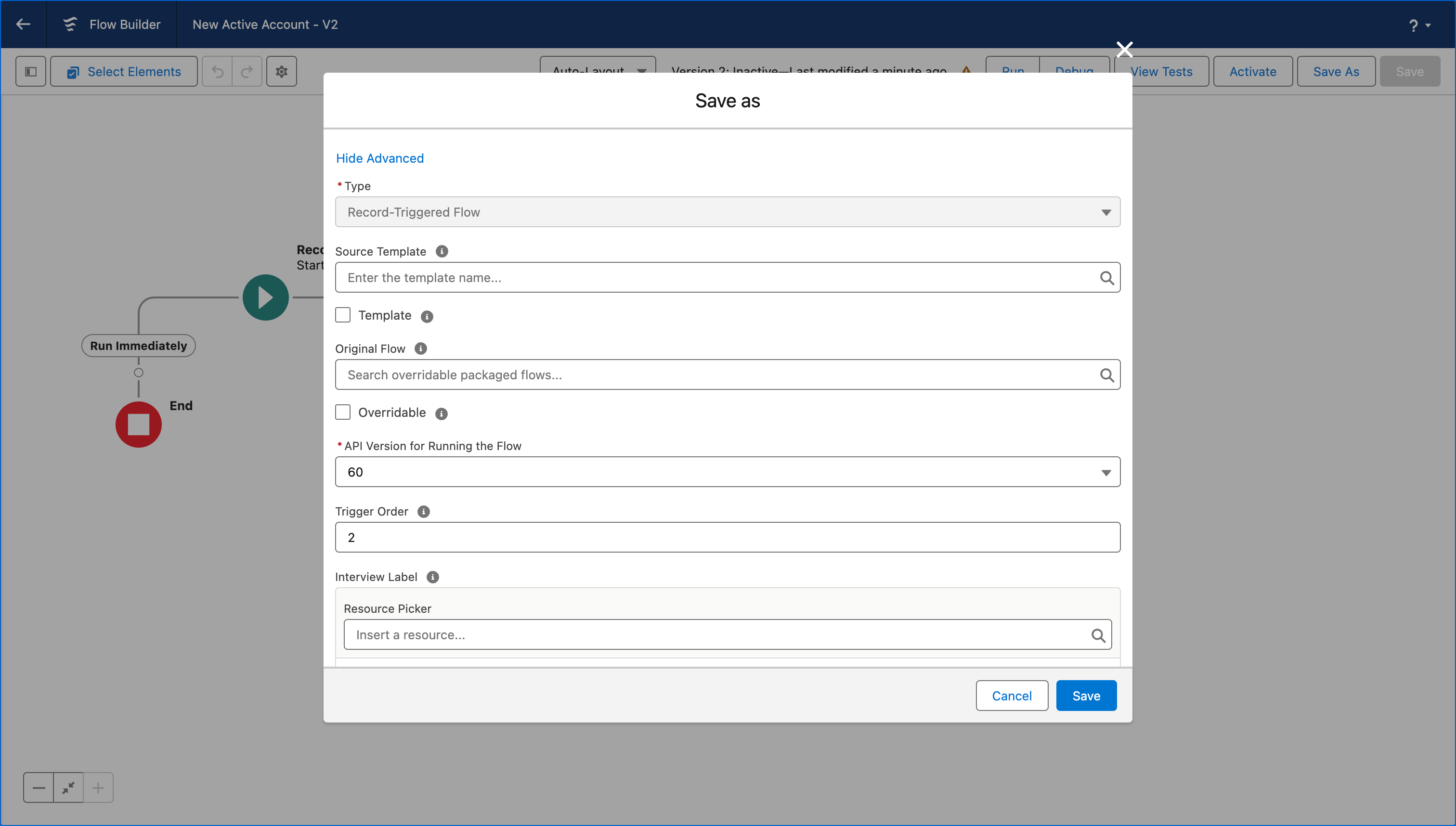Viewport: 1456px width, 826px height.
Task: Open the Type dropdown
Action: (728, 212)
